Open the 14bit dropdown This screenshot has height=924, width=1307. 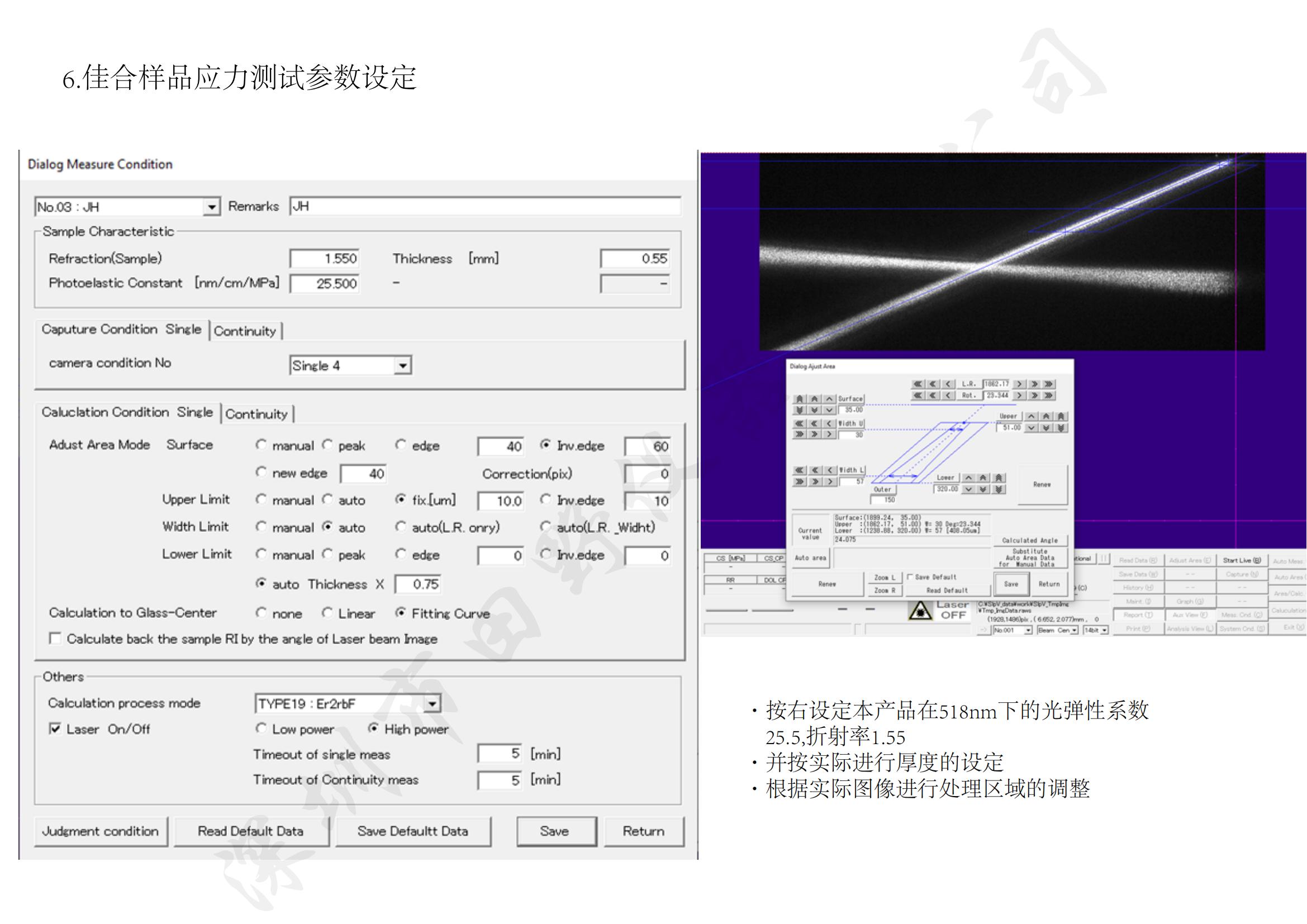pos(1104,630)
